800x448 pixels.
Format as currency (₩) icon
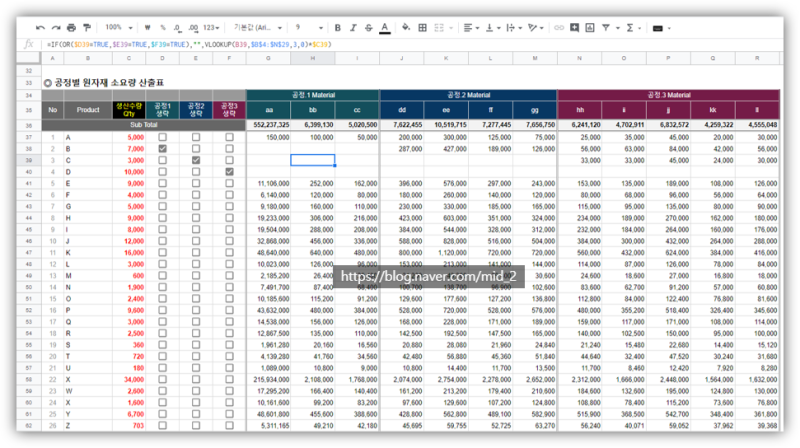(147, 28)
